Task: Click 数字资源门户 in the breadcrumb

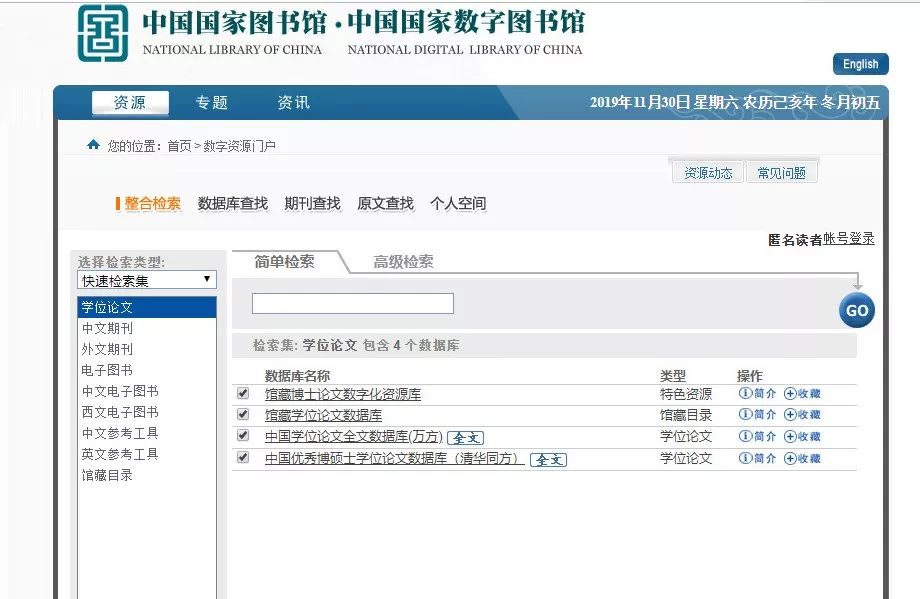Action: (239, 146)
